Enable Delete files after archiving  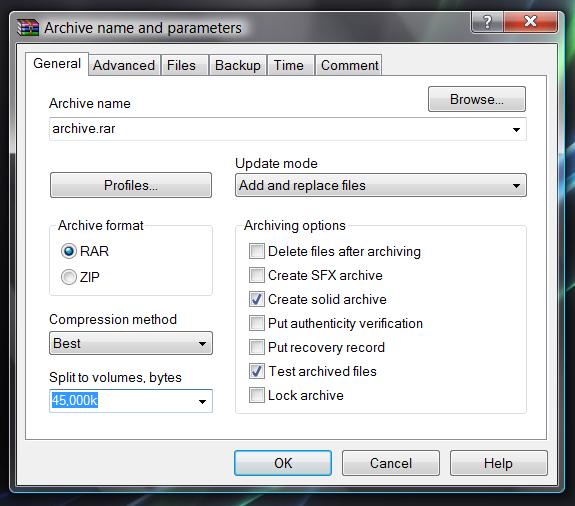pyautogui.click(x=257, y=251)
